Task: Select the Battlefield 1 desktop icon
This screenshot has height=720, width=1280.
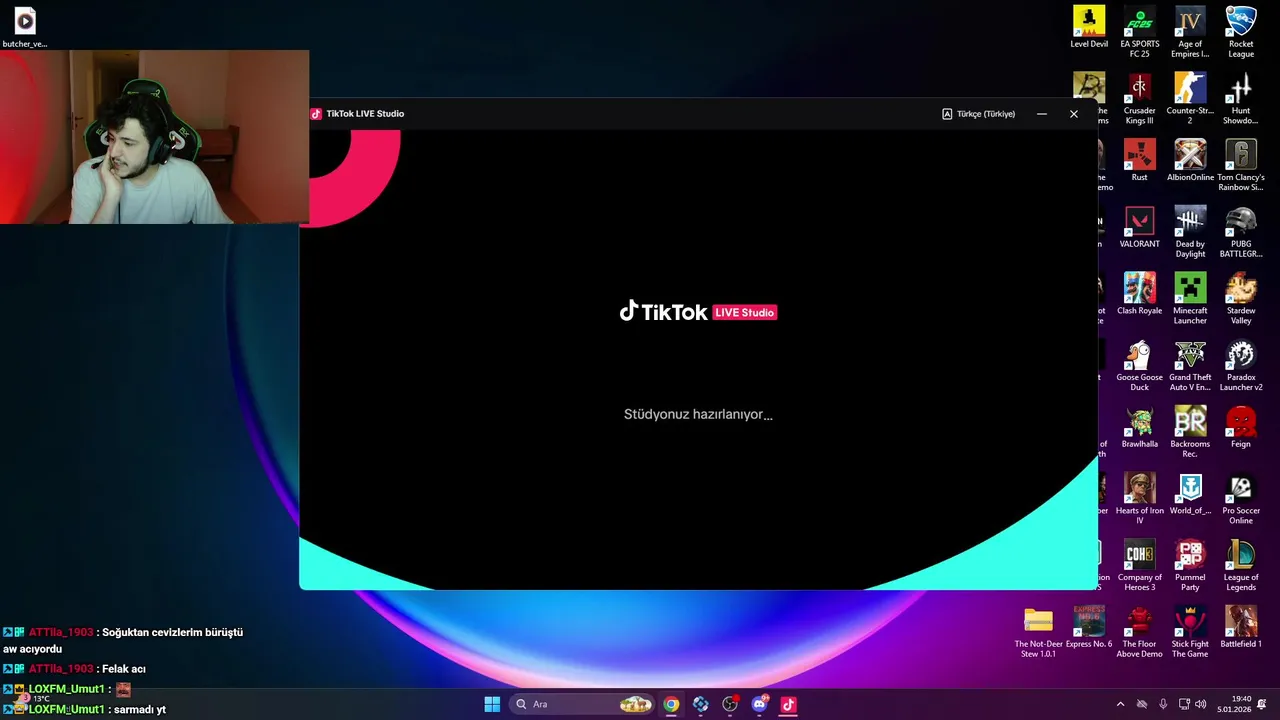Action: pyautogui.click(x=1241, y=627)
